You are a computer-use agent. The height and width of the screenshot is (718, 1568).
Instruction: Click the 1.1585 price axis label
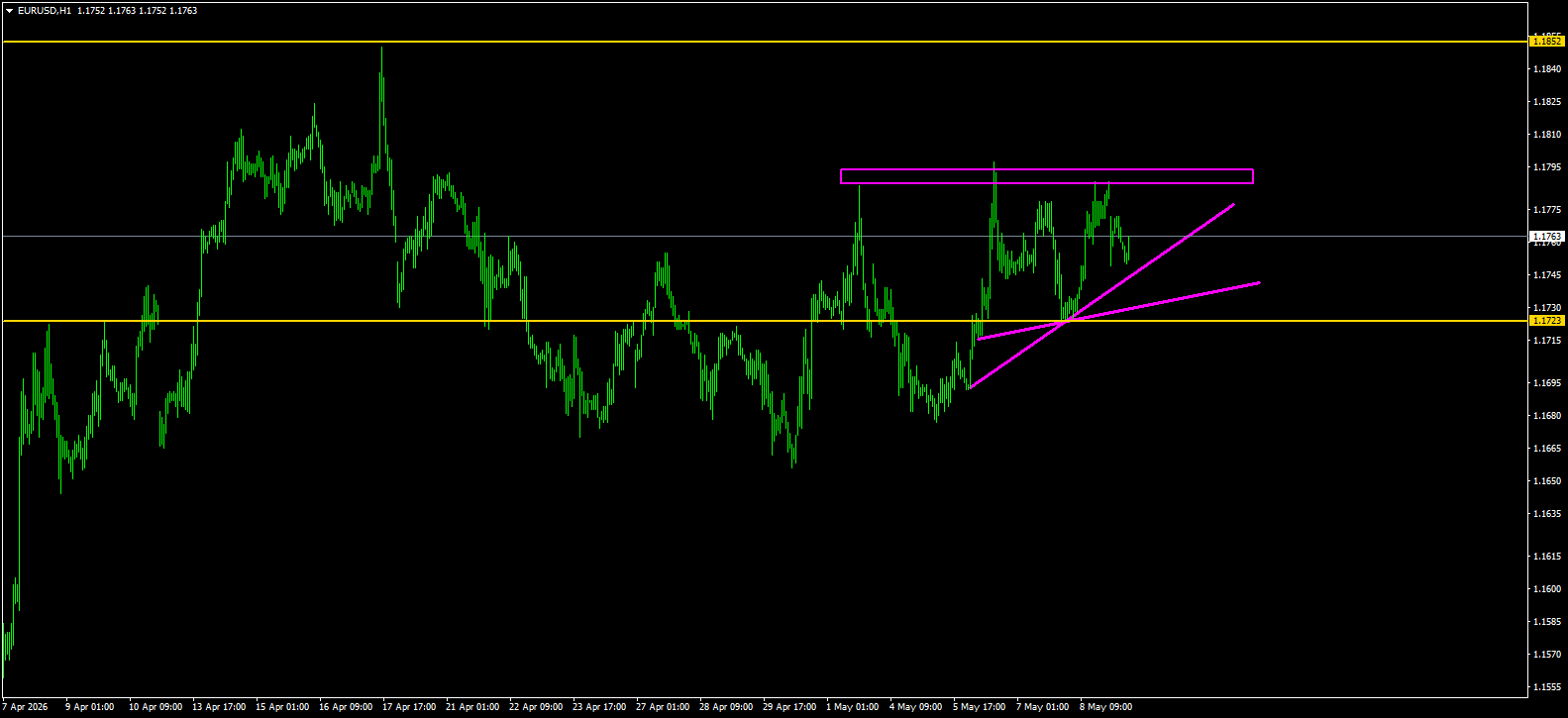pyautogui.click(x=1549, y=622)
